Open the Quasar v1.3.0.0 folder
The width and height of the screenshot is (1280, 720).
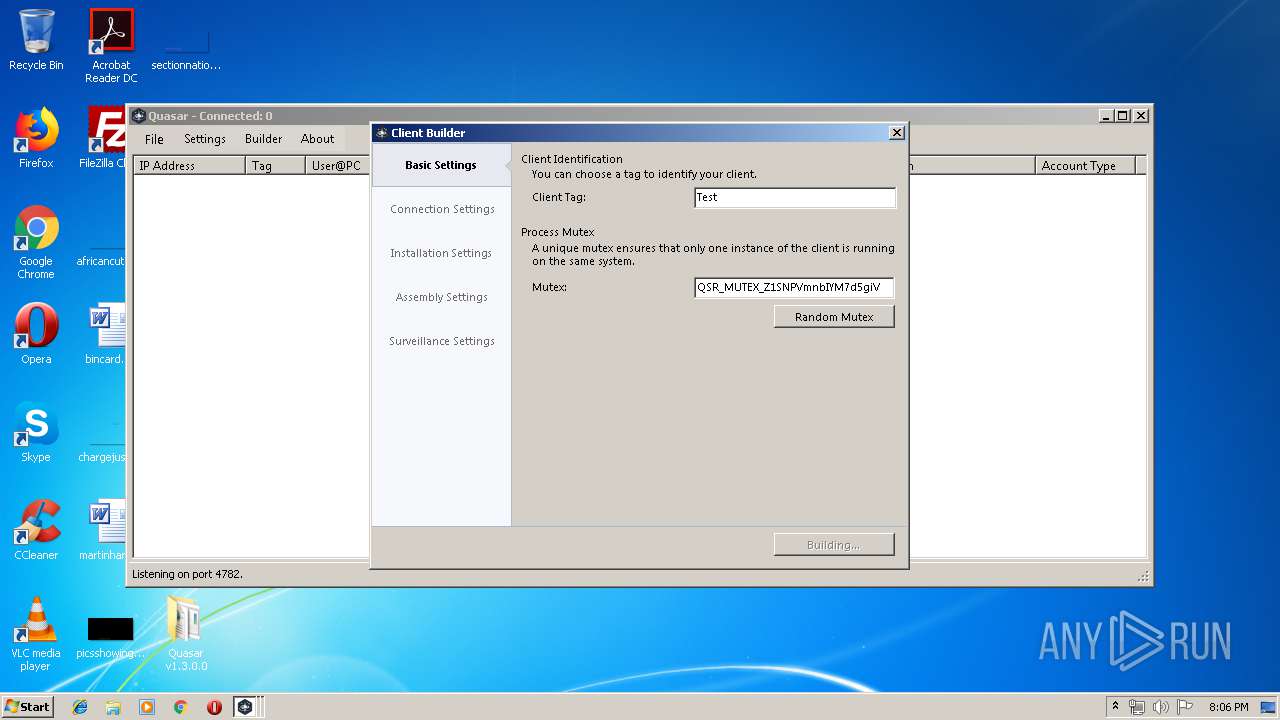click(x=186, y=633)
